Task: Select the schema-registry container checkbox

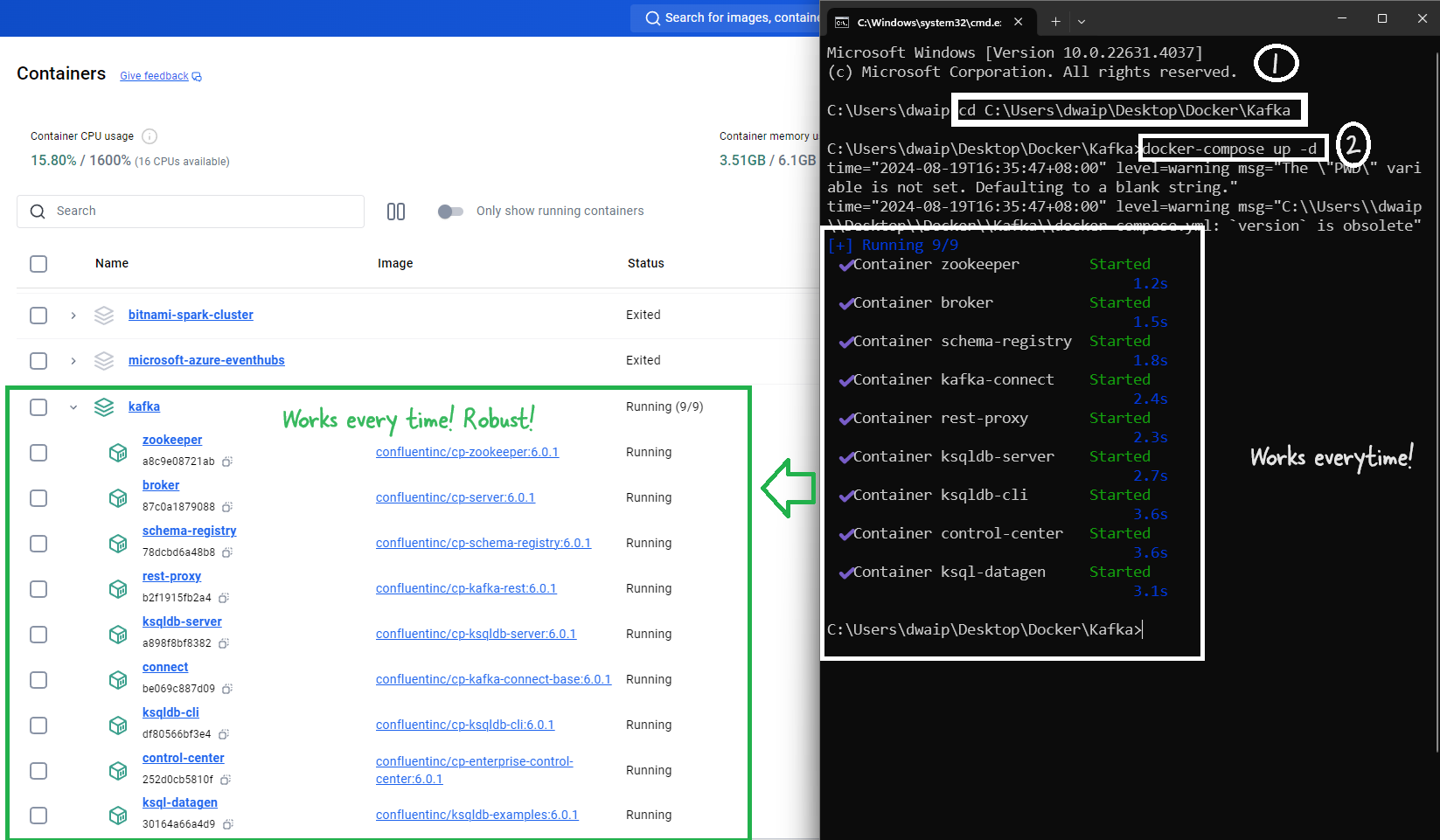Action: 38,544
